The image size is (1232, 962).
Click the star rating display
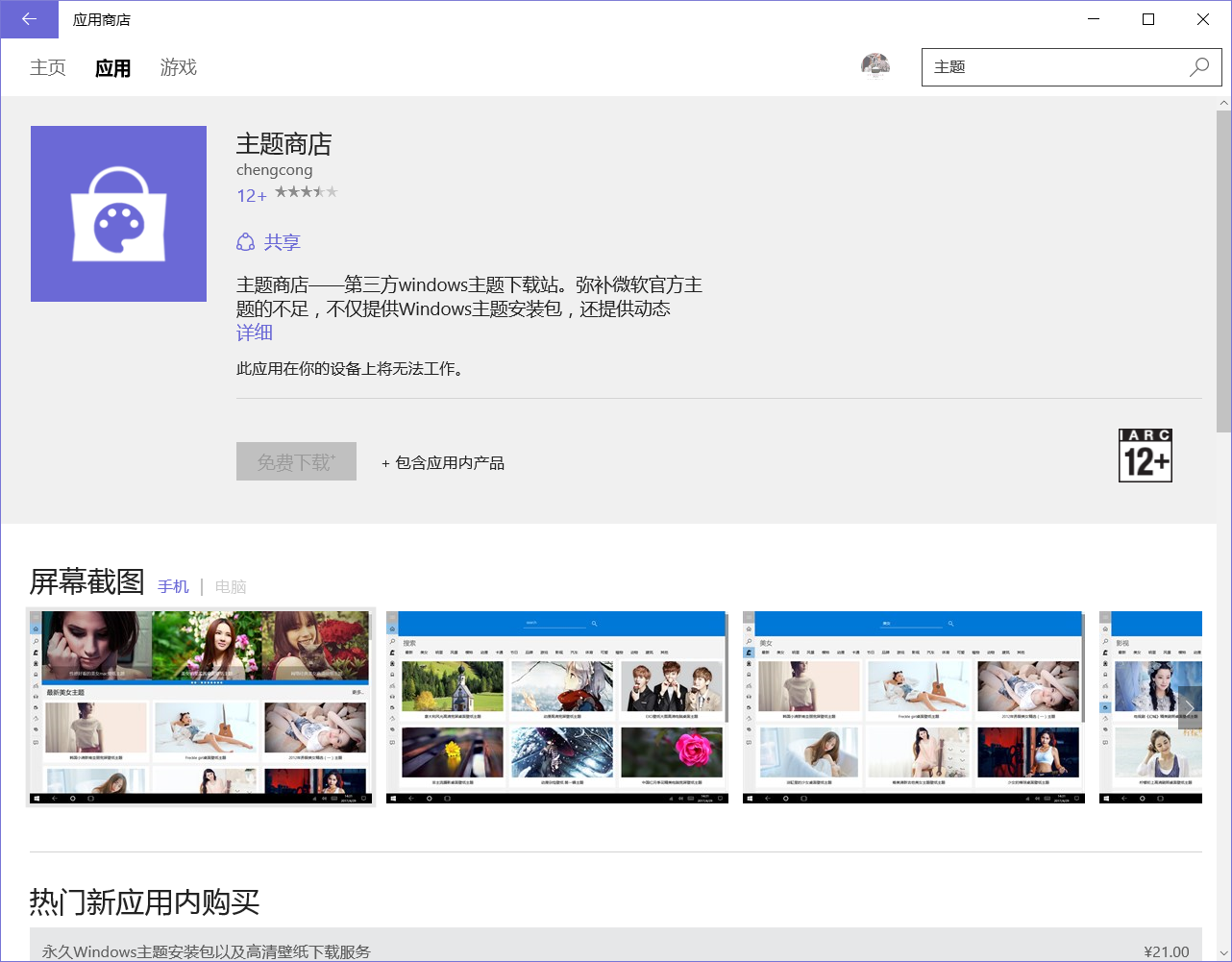pos(307,192)
